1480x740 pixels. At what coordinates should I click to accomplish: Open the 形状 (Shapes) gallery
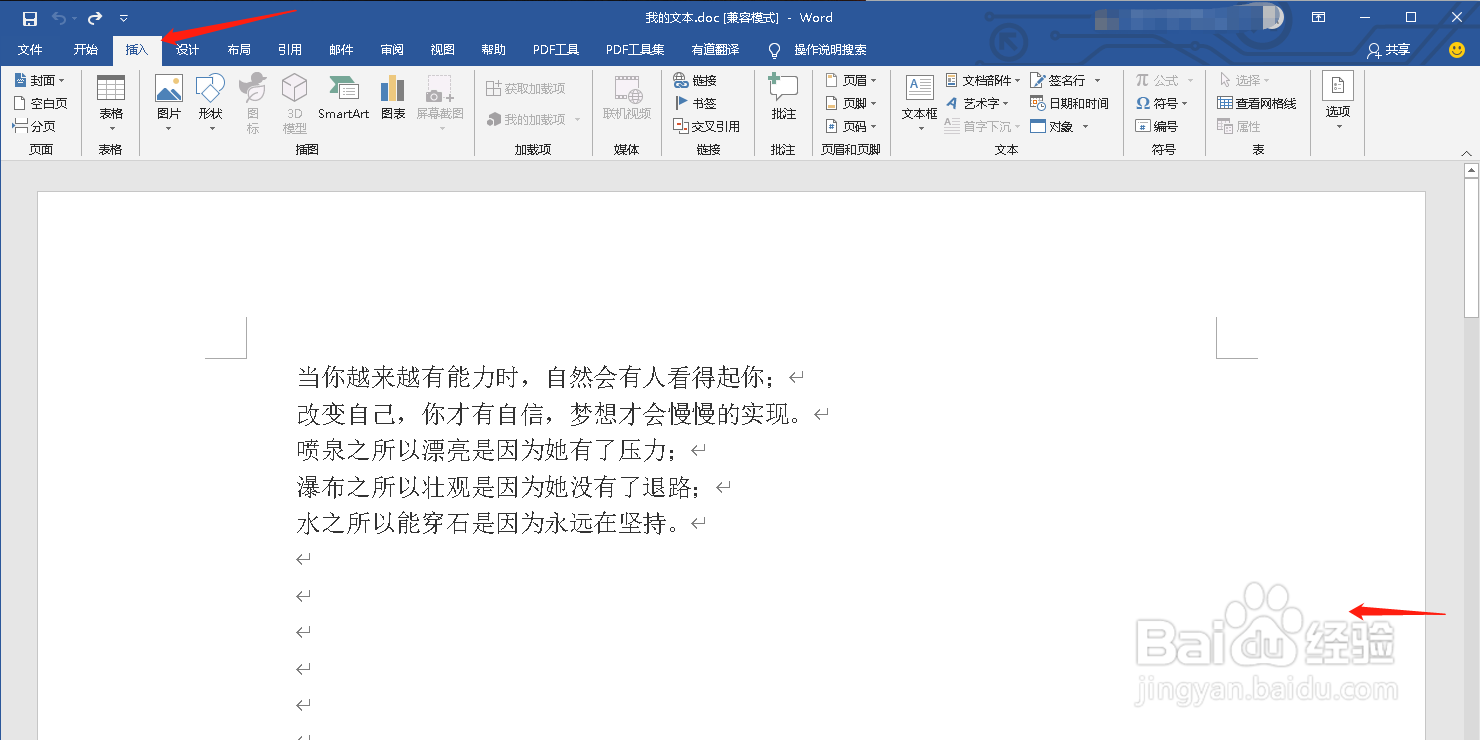pos(210,103)
